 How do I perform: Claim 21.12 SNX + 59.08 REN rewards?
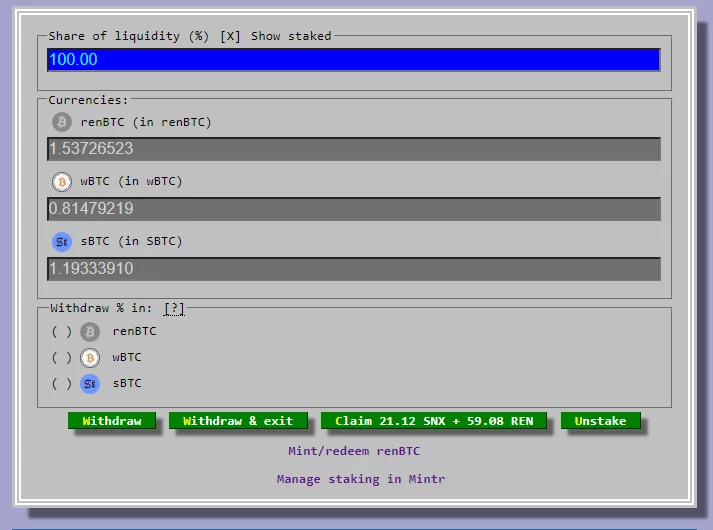pos(434,421)
